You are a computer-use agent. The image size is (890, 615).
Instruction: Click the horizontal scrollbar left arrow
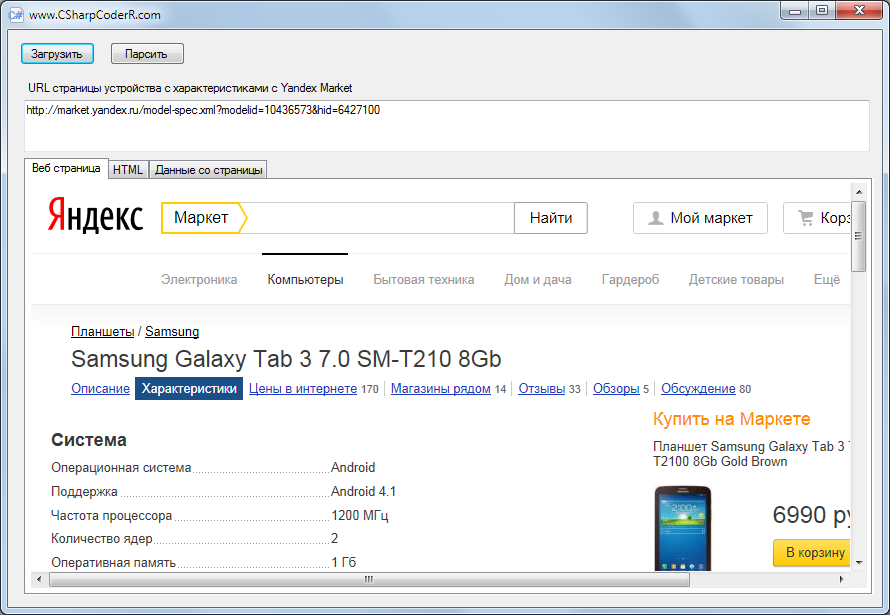tap(39, 579)
